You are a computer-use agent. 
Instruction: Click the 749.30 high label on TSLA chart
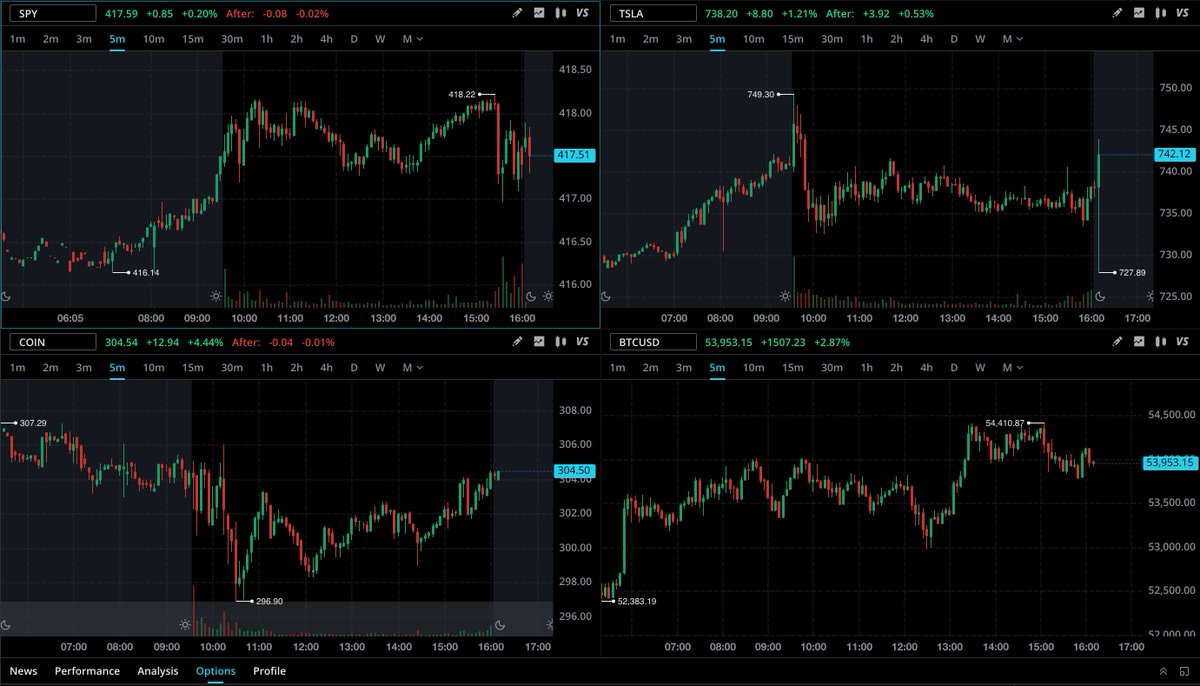[761, 94]
